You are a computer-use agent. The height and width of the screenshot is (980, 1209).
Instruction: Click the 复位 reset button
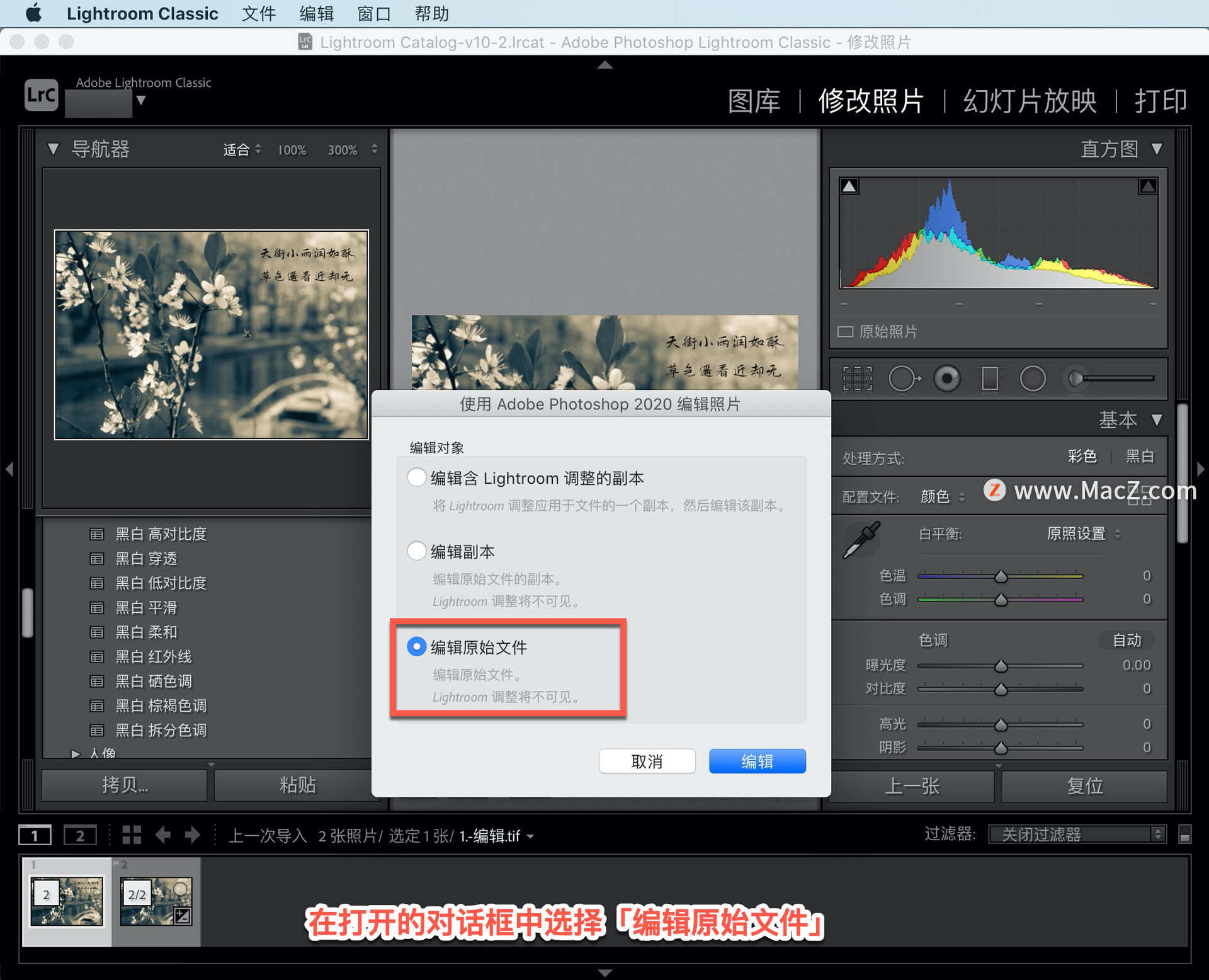(x=1084, y=786)
